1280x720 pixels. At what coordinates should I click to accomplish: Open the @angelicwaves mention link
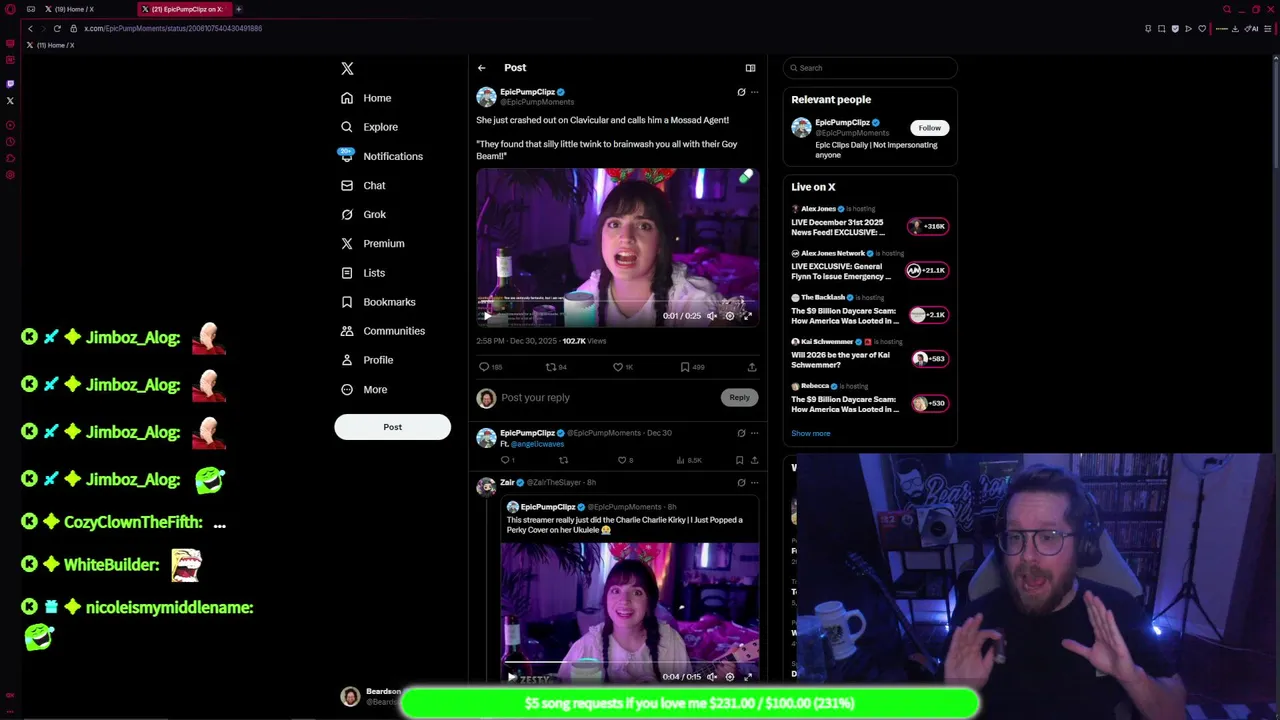(x=537, y=444)
